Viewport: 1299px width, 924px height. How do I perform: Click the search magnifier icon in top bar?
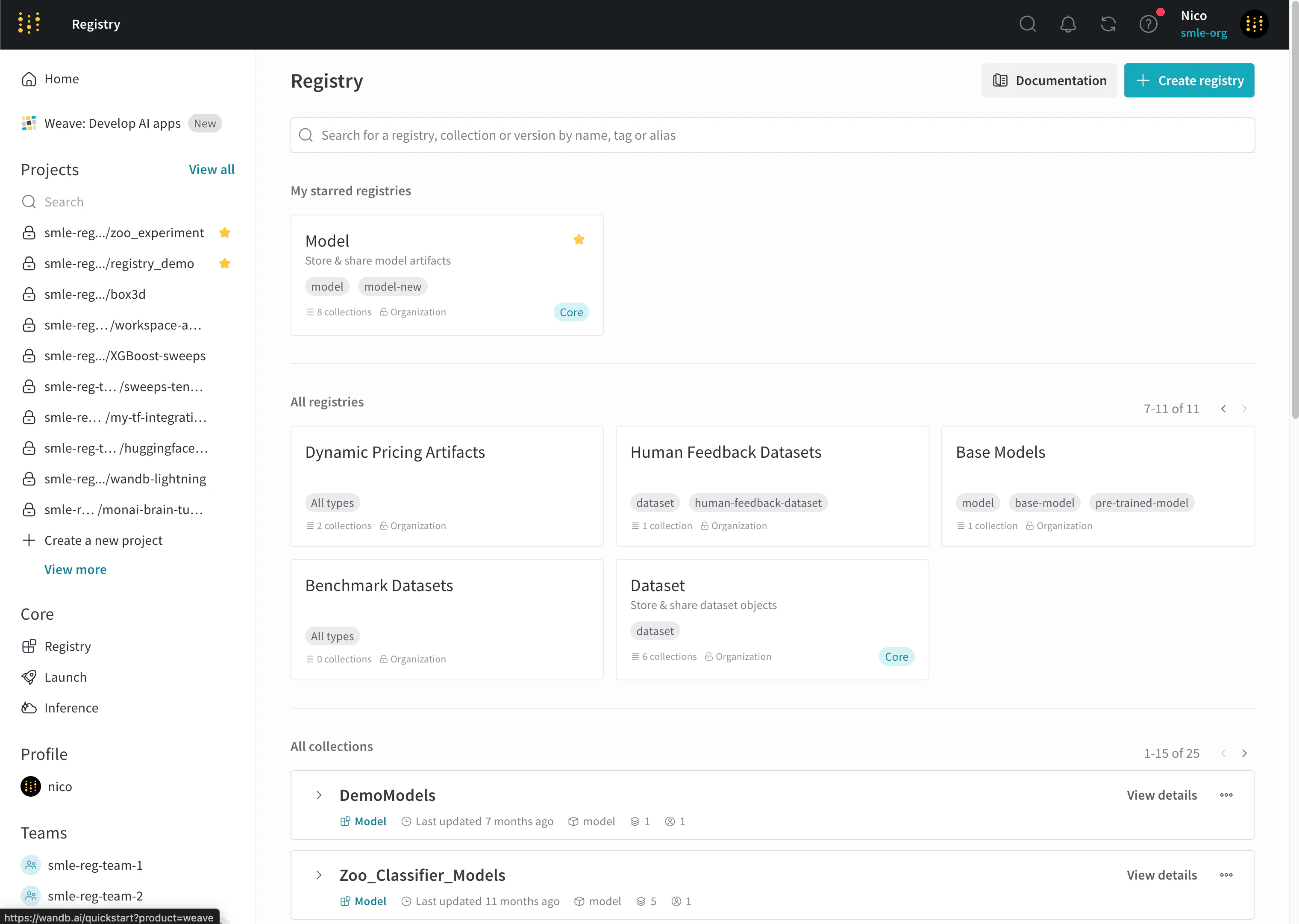coord(1027,24)
